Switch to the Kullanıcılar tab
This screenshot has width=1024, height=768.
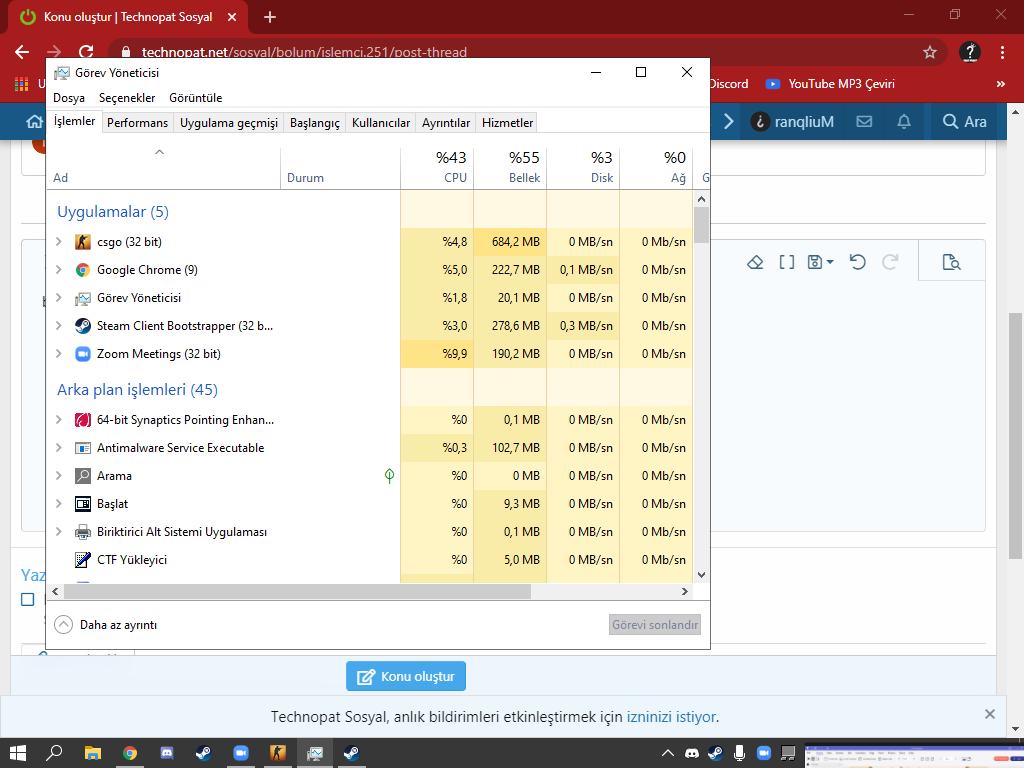(x=381, y=123)
